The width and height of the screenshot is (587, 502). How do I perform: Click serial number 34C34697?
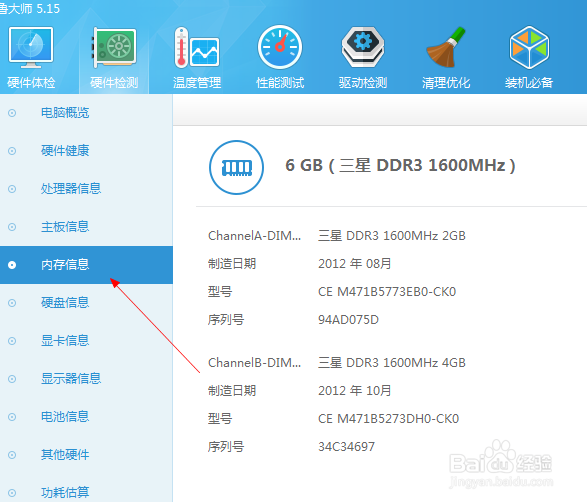tap(346, 447)
